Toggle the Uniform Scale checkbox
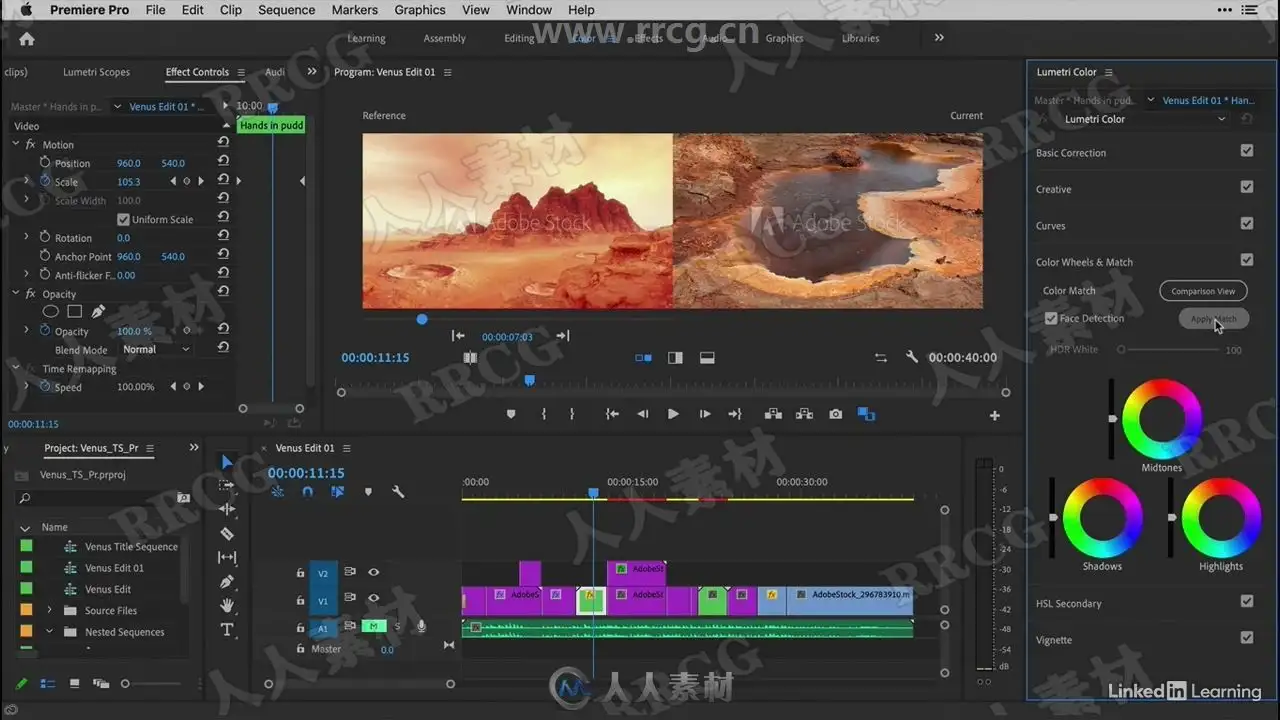Screen dimensions: 1280x720 click(124, 220)
